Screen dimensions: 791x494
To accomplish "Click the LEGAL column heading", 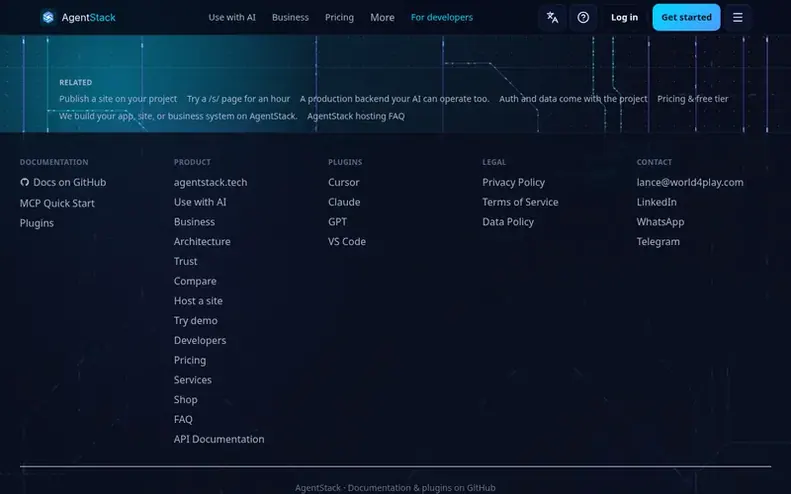I will pos(494,162).
